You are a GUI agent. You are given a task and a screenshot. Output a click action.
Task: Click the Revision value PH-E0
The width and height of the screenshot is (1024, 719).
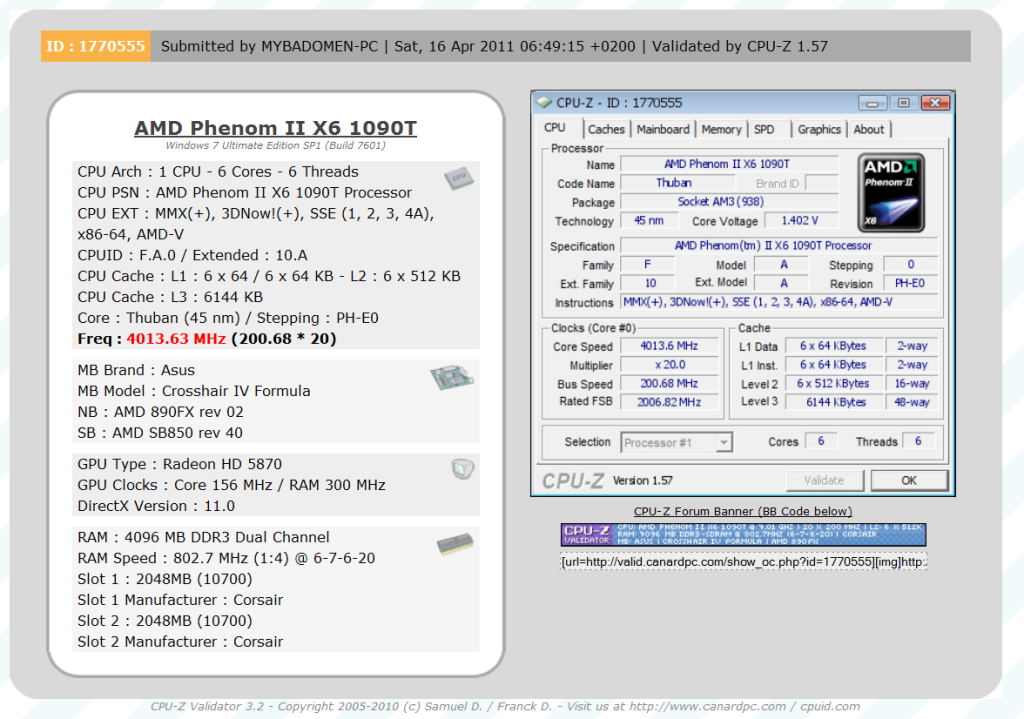(x=910, y=283)
